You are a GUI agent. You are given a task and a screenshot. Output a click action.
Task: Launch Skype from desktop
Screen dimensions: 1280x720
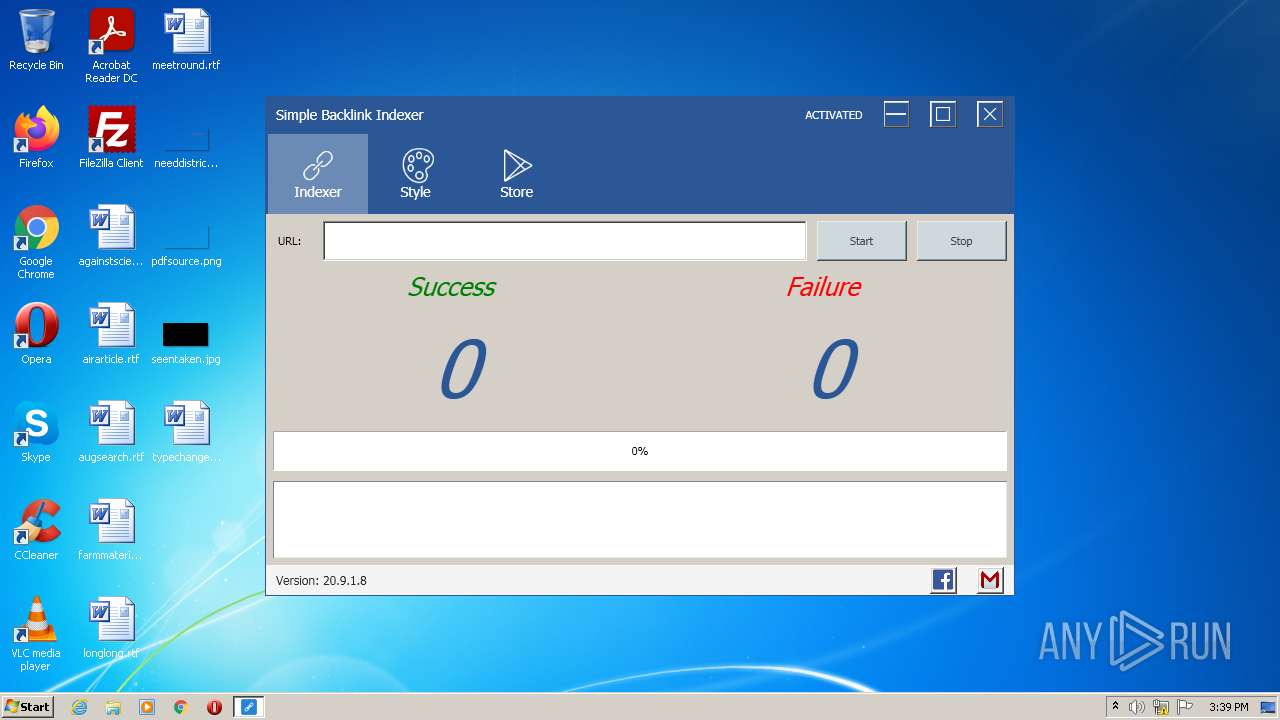click(x=36, y=432)
